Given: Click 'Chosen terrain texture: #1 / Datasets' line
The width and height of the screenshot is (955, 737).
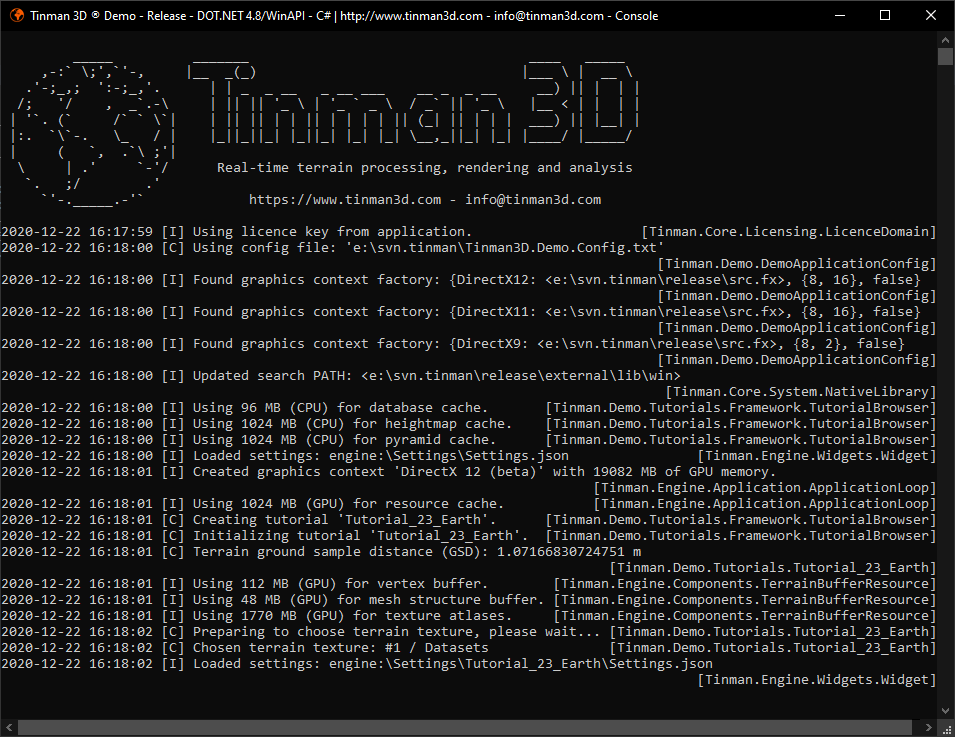Looking at the screenshot, I should pyautogui.click(x=340, y=647).
